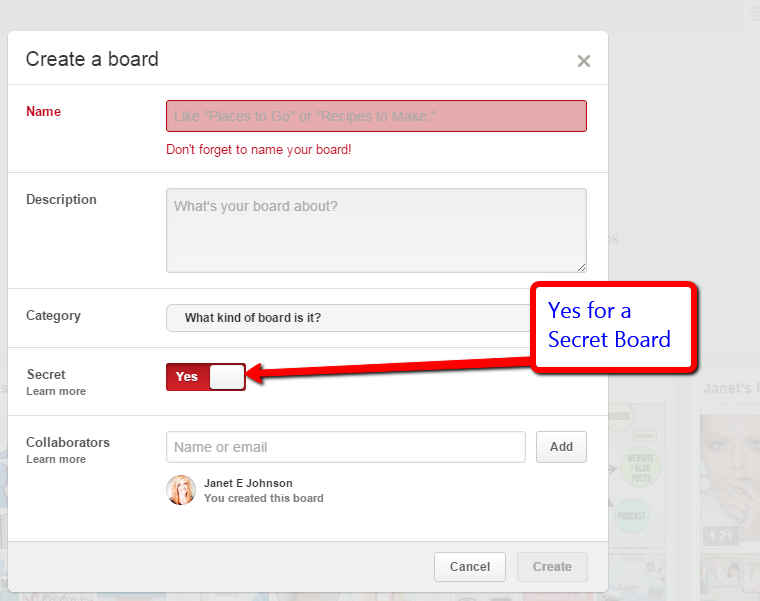Click the Create button
Screen dimensions: 760x601
point(552,567)
